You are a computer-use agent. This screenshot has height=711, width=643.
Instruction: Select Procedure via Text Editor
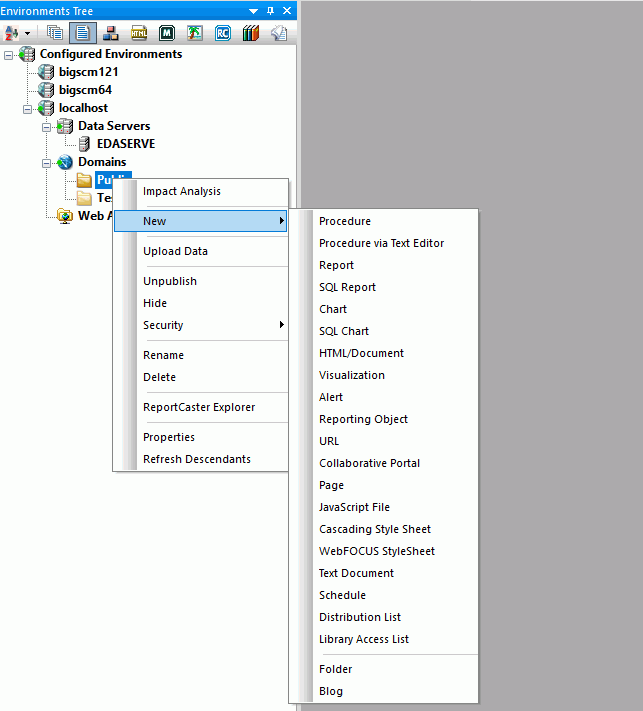(x=381, y=243)
